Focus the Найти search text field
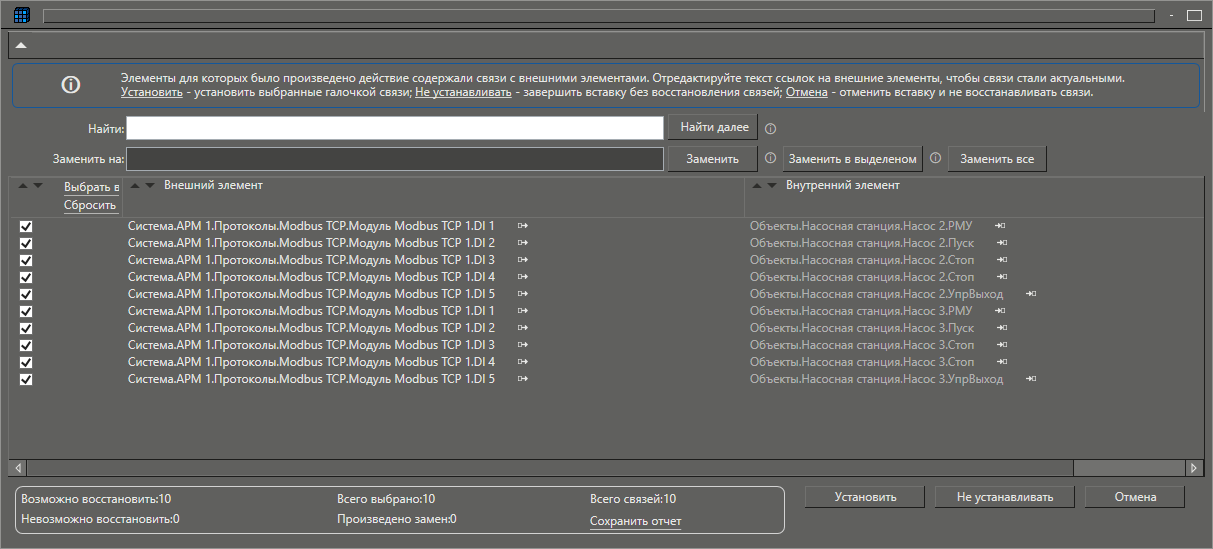 (394, 128)
